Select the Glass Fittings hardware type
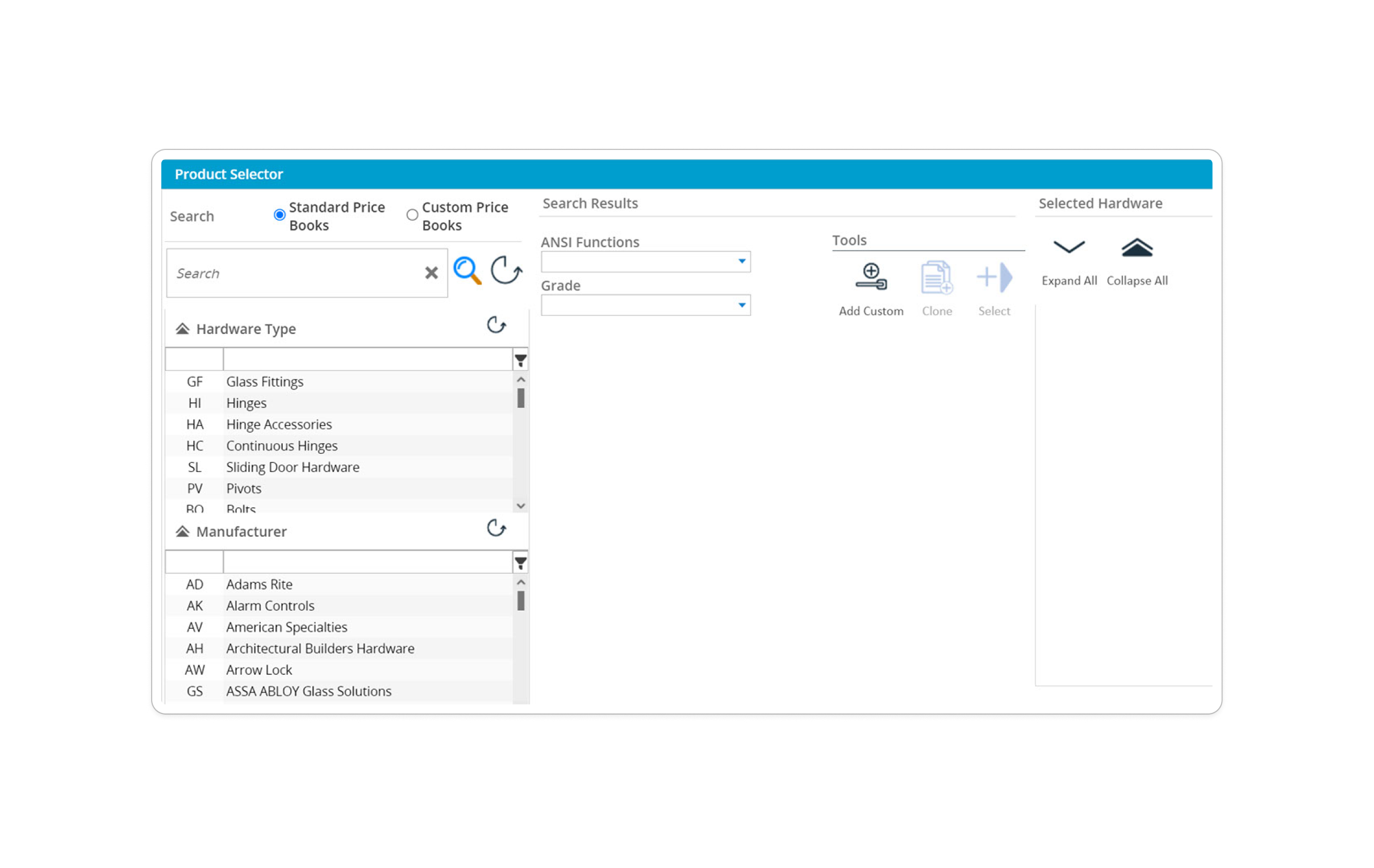1374x868 pixels. pos(339,382)
